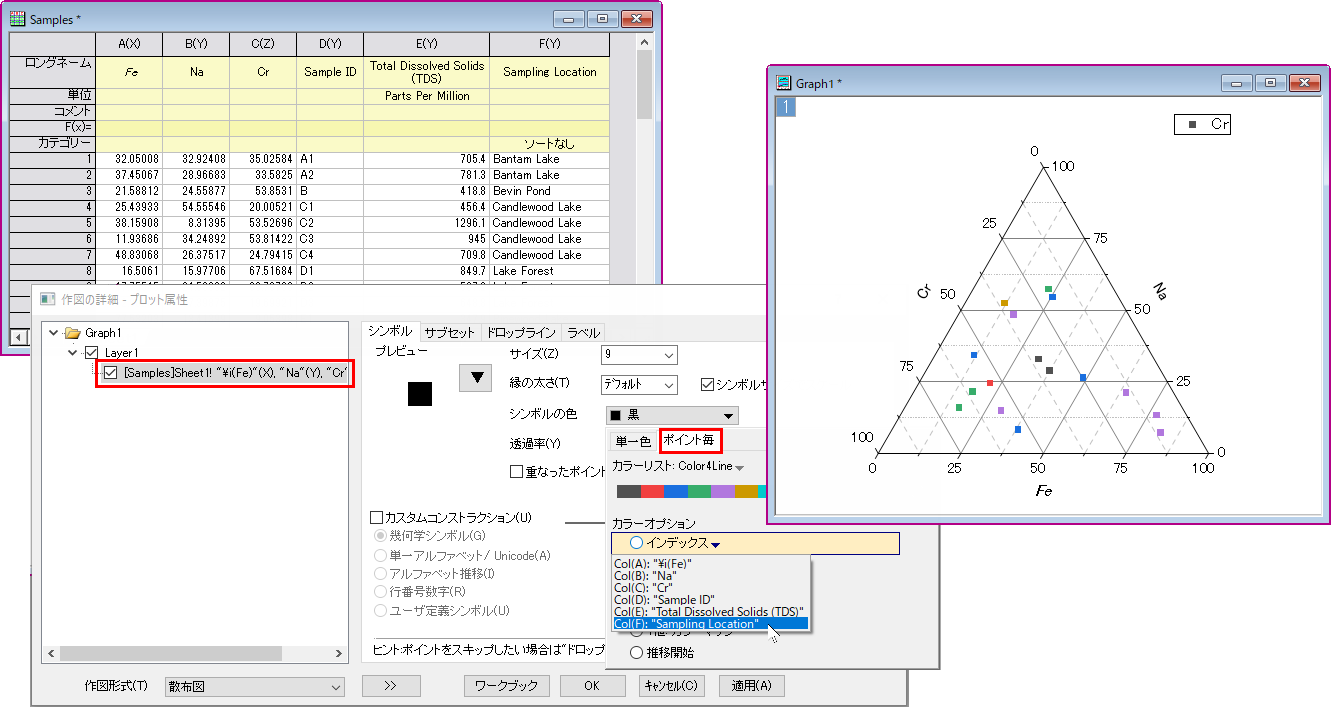1331x707 pixels.
Task: Select the インデックス radio option
Action: click(636, 543)
